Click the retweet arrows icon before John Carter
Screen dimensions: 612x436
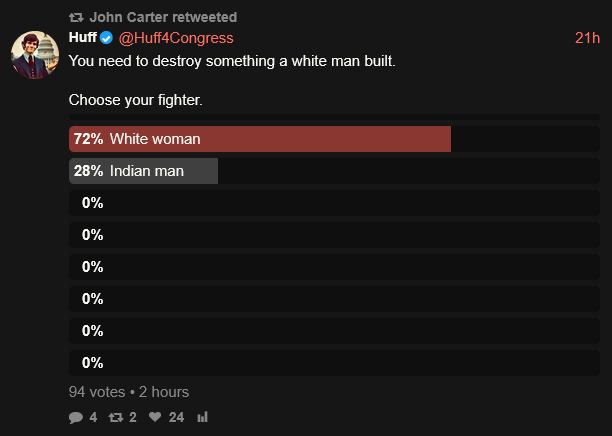click(x=76, y=17)
